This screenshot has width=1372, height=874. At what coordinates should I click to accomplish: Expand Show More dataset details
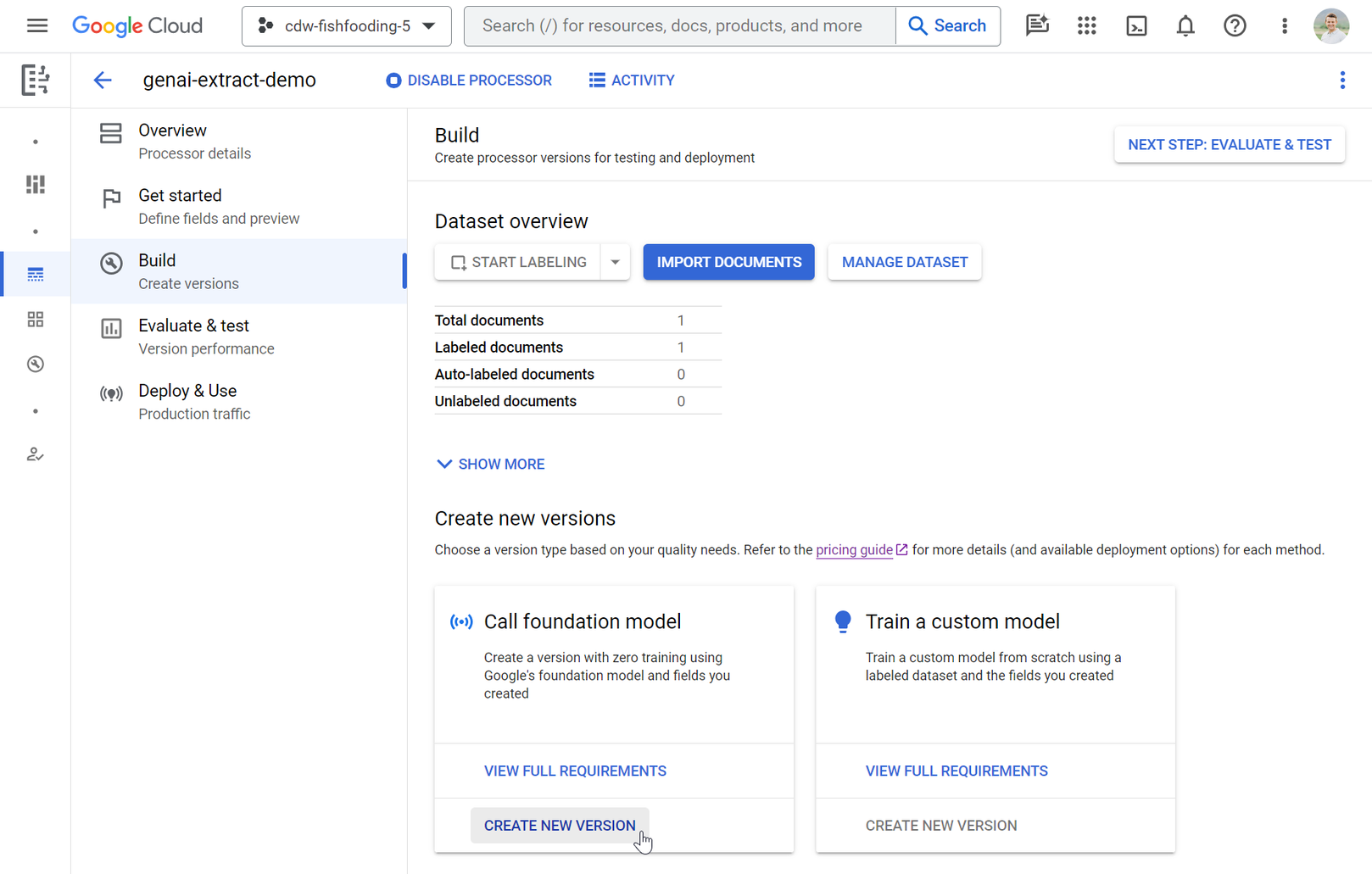coord(490,465)
